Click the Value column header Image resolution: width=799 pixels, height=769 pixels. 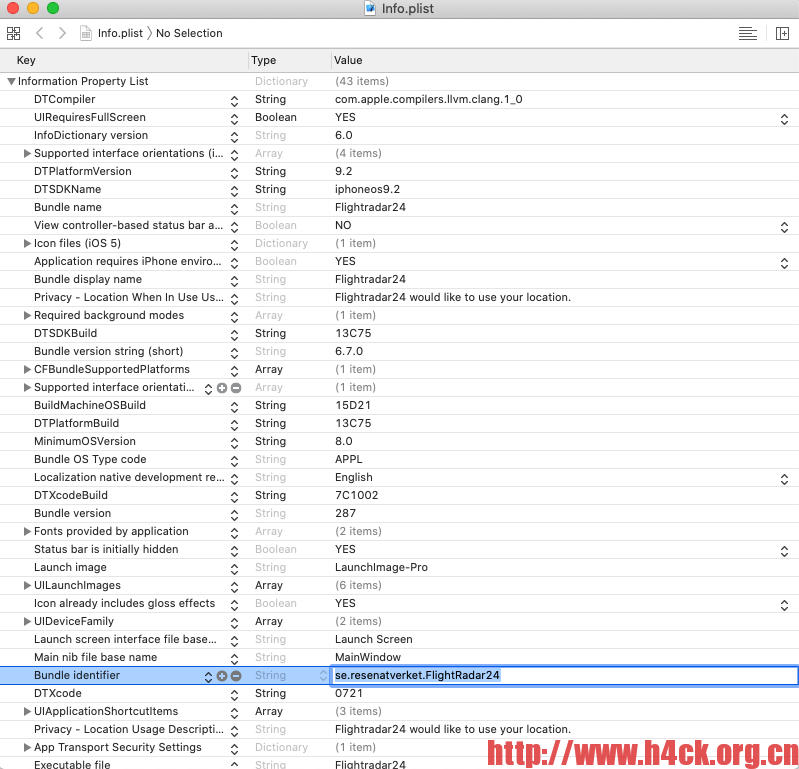[x=348, y=61]
